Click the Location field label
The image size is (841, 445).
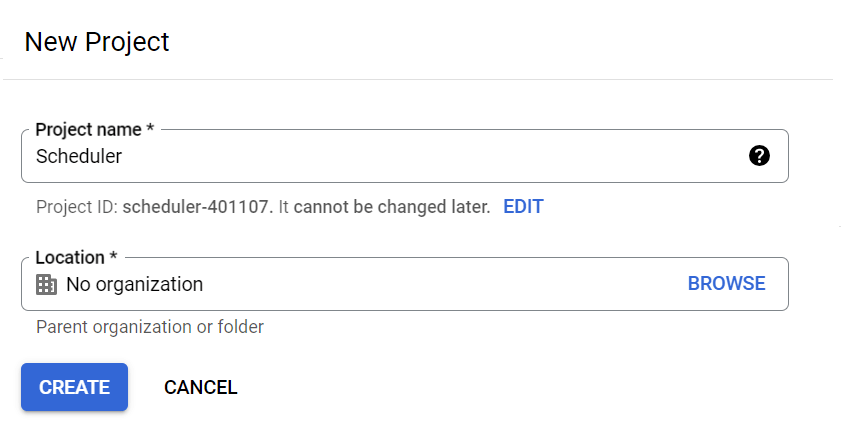coord(69,258)
